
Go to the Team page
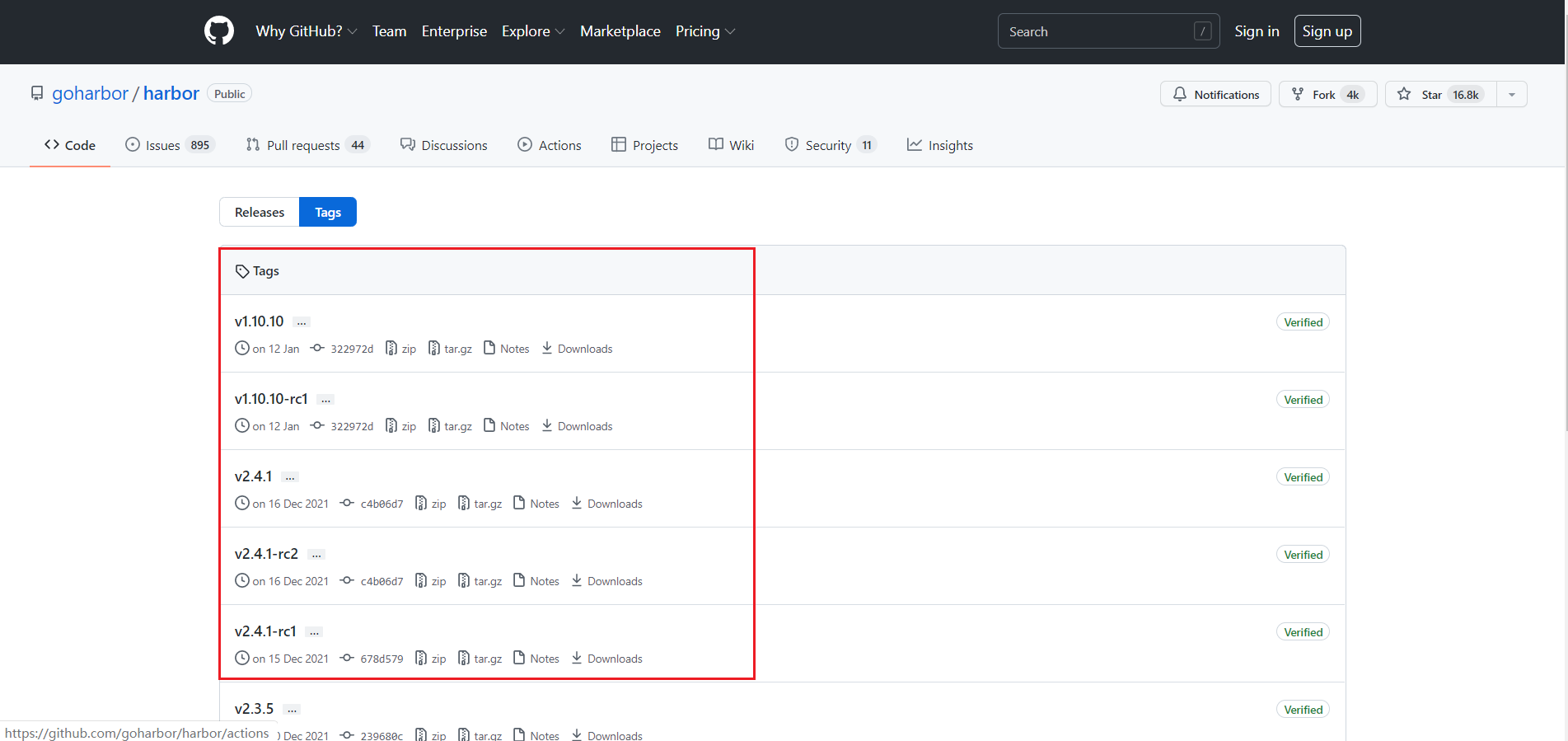389,31
